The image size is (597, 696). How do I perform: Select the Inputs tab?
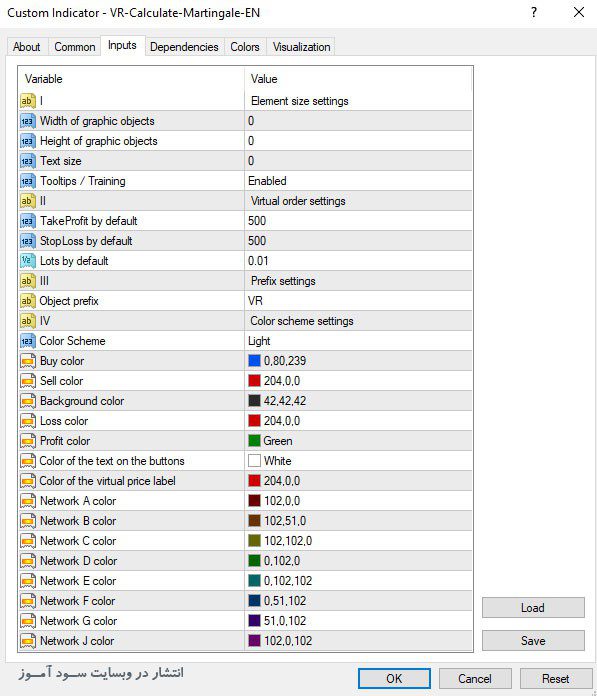point(123,45)
